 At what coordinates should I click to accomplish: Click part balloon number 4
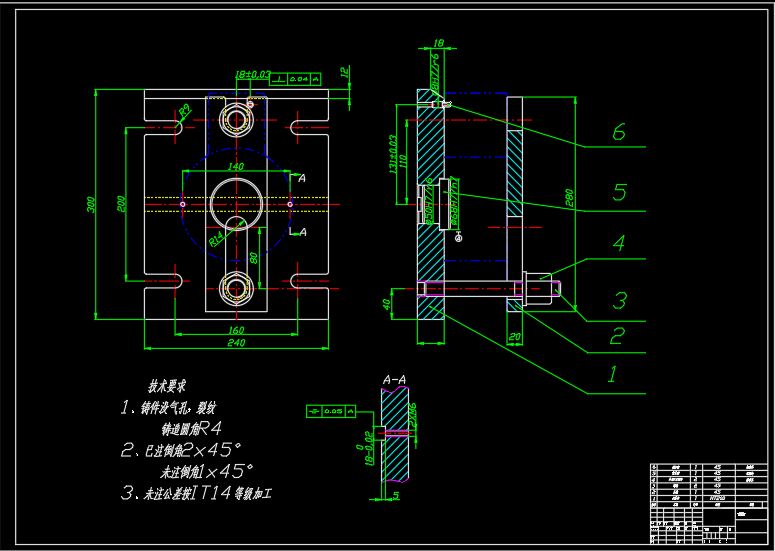[x=619, y=243]
